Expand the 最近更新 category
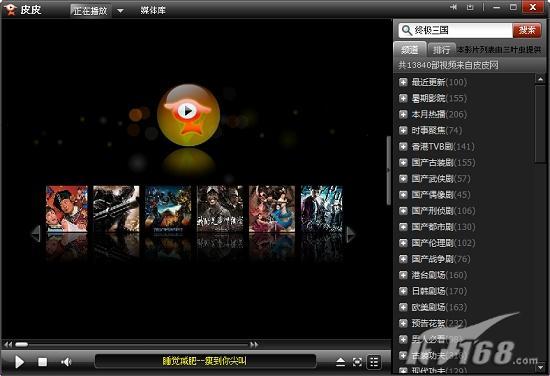Screen dimensions: 550x376 (x=403, y=82)
